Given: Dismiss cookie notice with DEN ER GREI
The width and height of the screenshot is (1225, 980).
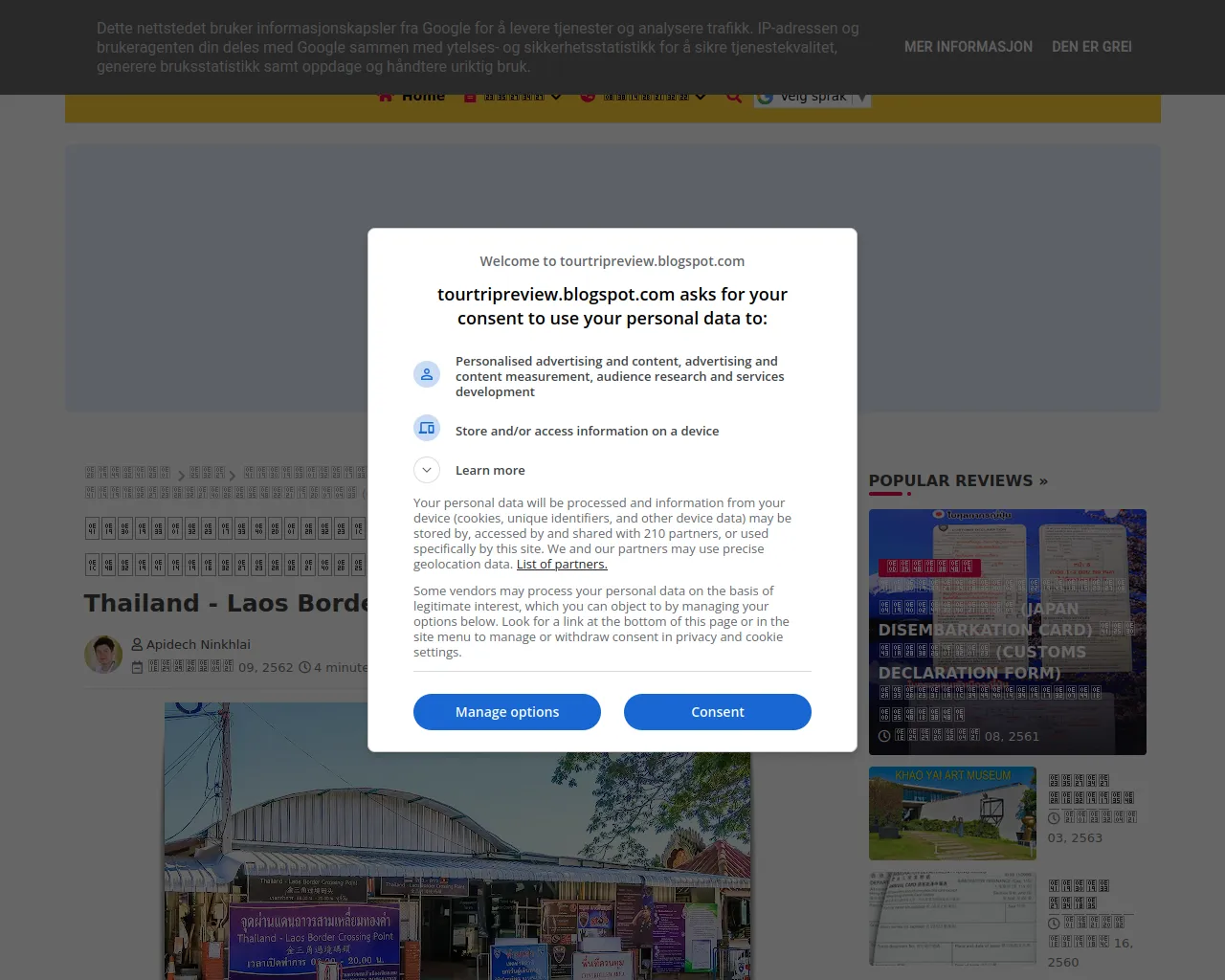Looking at the screenshot, I should pos(1092,47).
